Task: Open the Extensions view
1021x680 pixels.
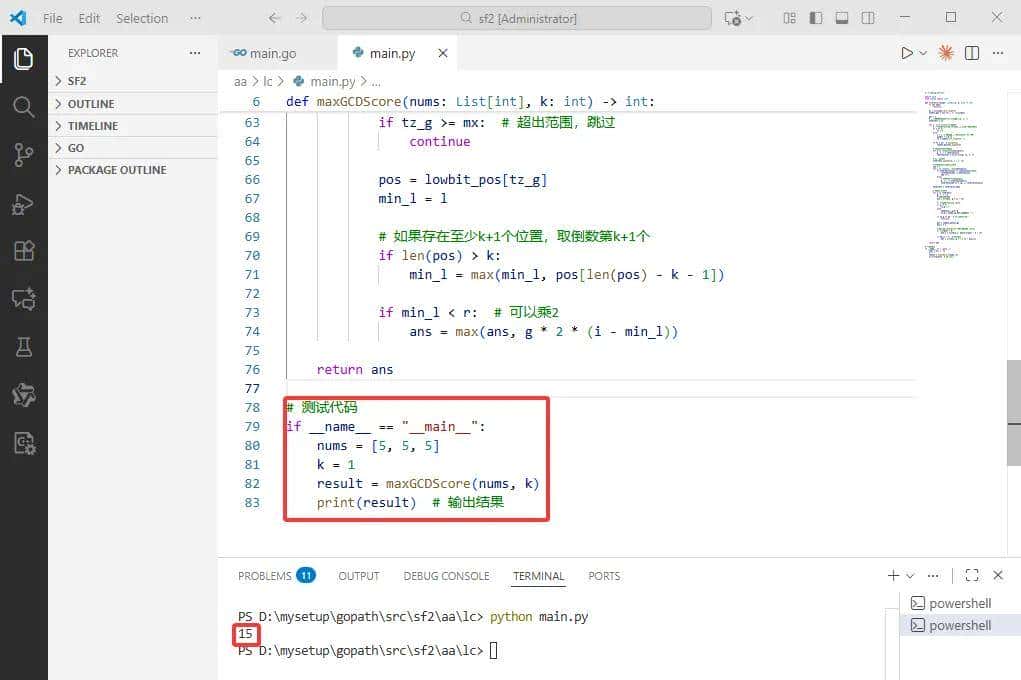Action: click(24, 250)
